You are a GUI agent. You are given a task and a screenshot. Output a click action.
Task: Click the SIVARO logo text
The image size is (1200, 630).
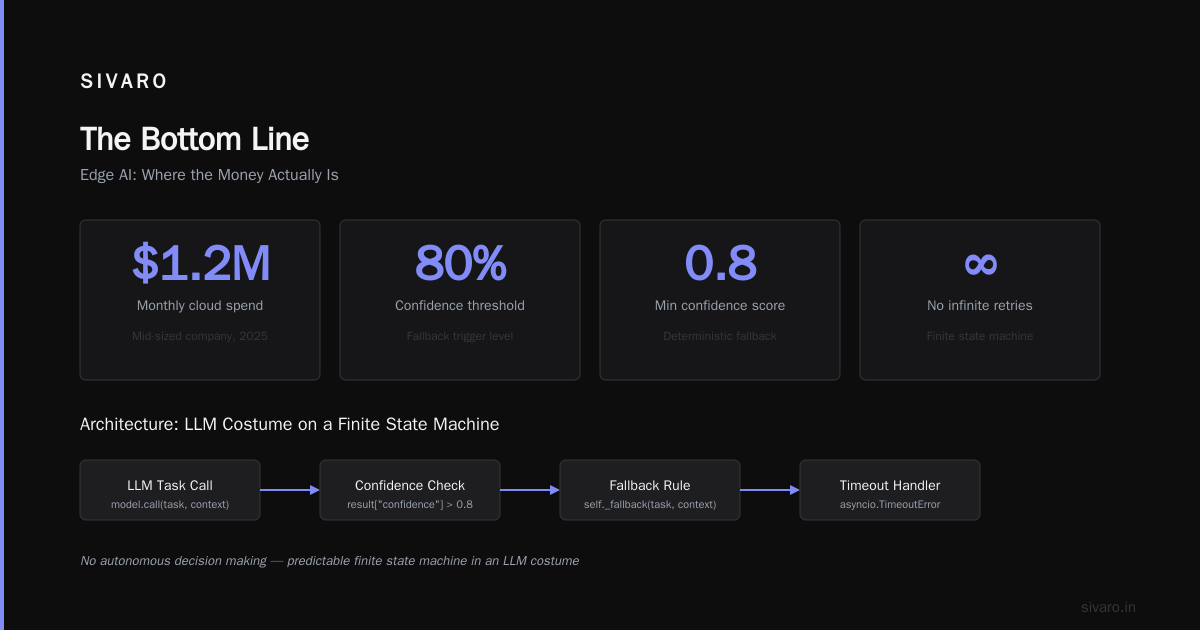pos(124,82)
